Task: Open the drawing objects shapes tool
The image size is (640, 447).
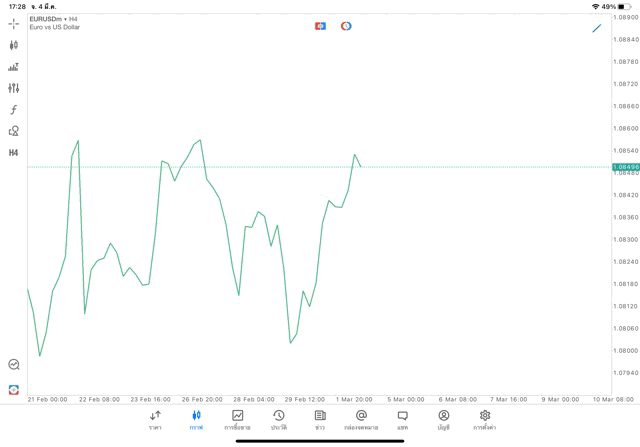Action: [13, 131]
